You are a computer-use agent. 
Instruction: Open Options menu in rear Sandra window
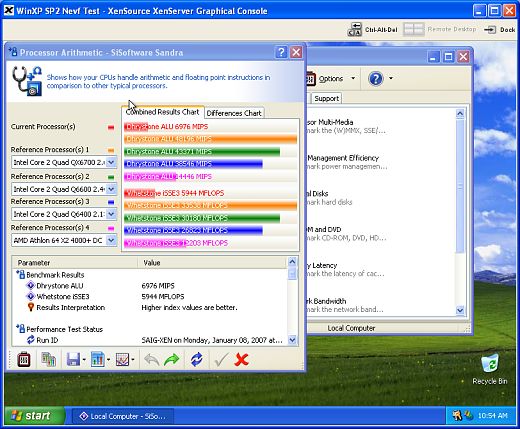[x=331, y=79]
